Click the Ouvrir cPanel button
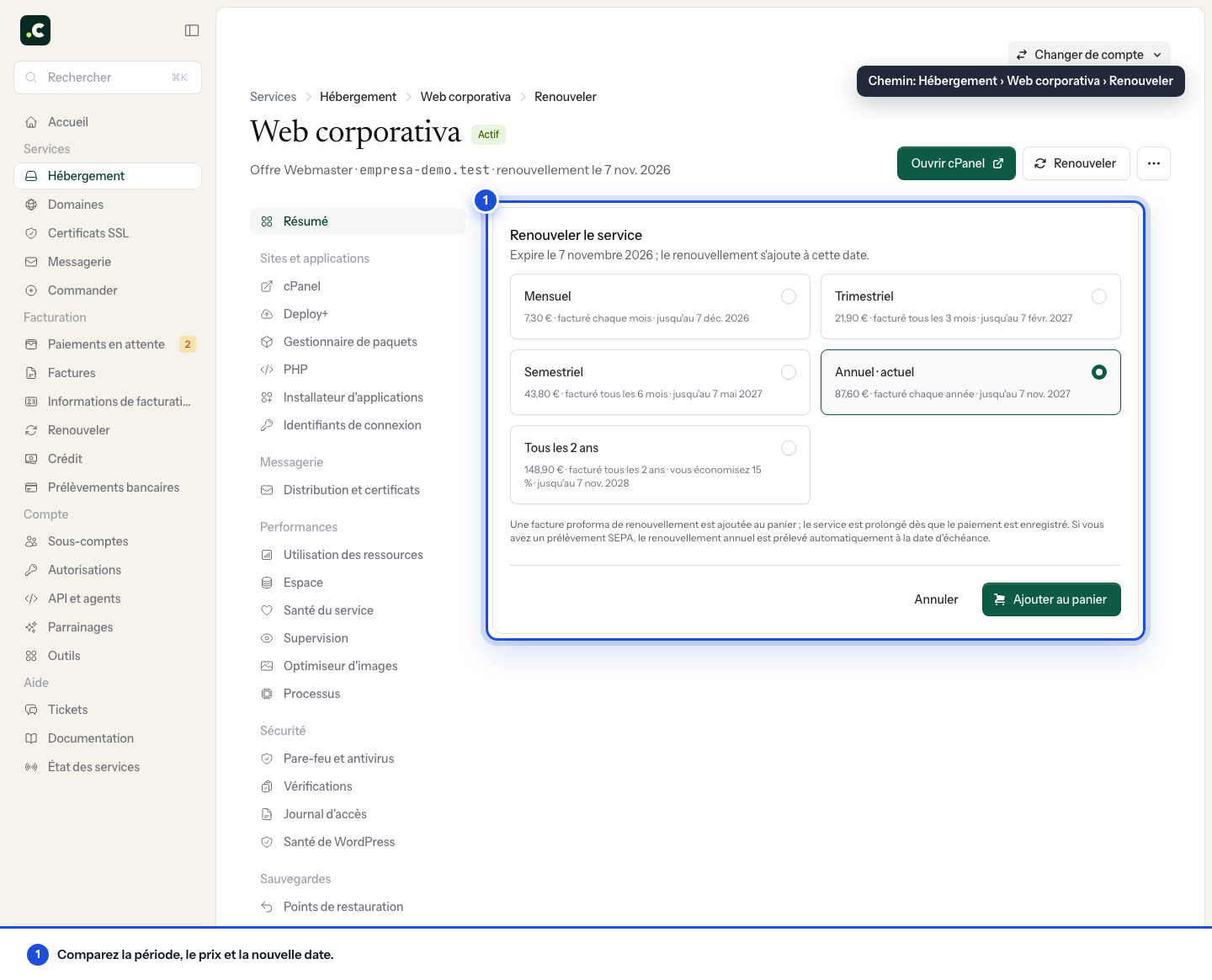 click(x=956, y=163)
